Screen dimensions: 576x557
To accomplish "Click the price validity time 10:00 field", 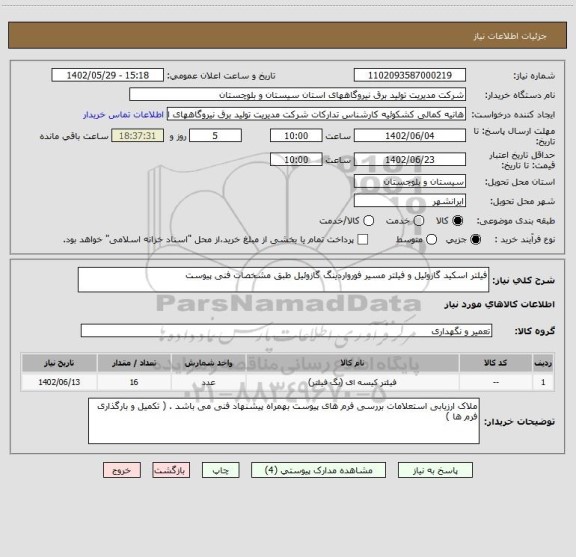I will [296, 159].
